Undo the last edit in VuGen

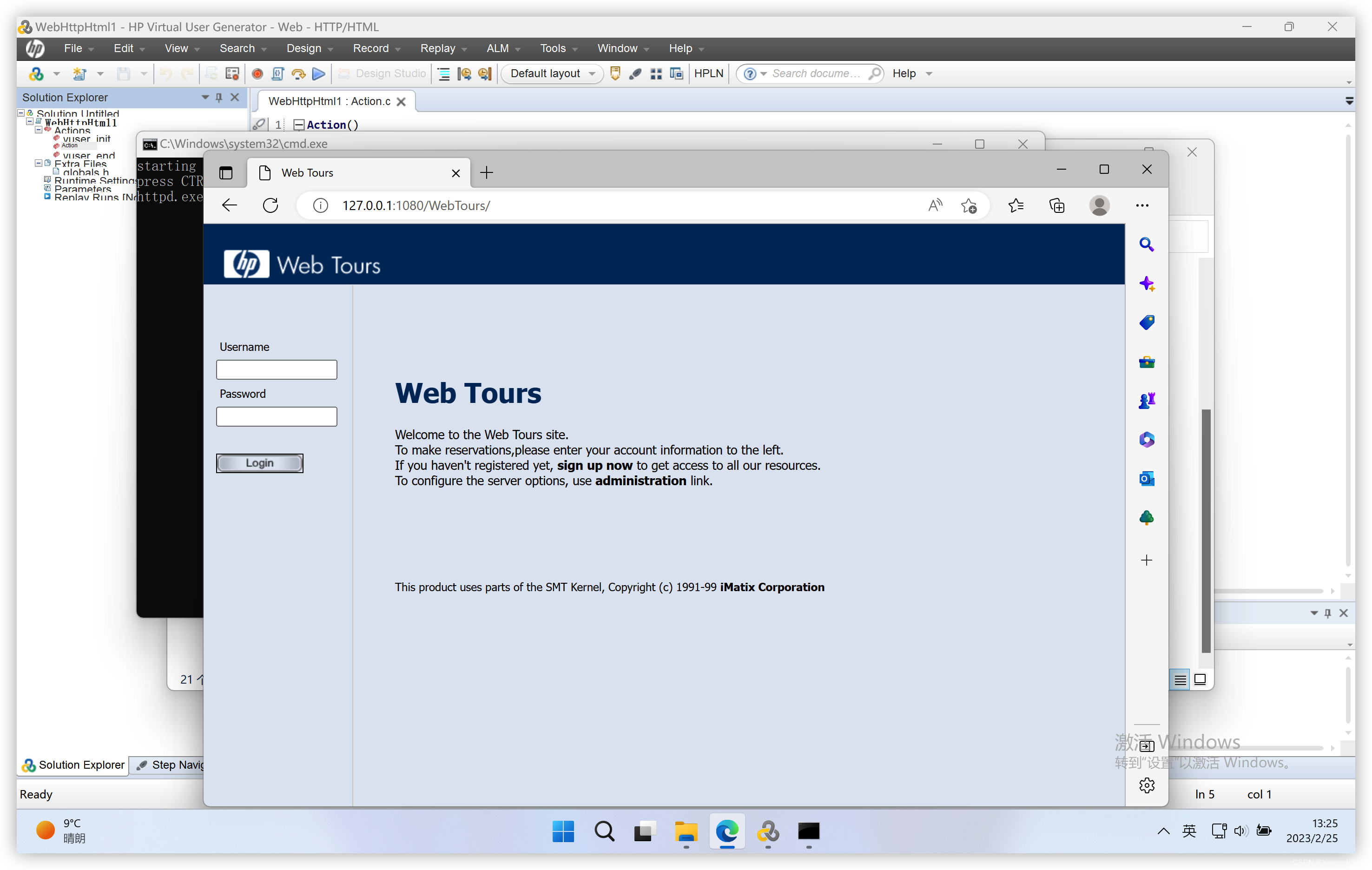[x=166, y=73]
